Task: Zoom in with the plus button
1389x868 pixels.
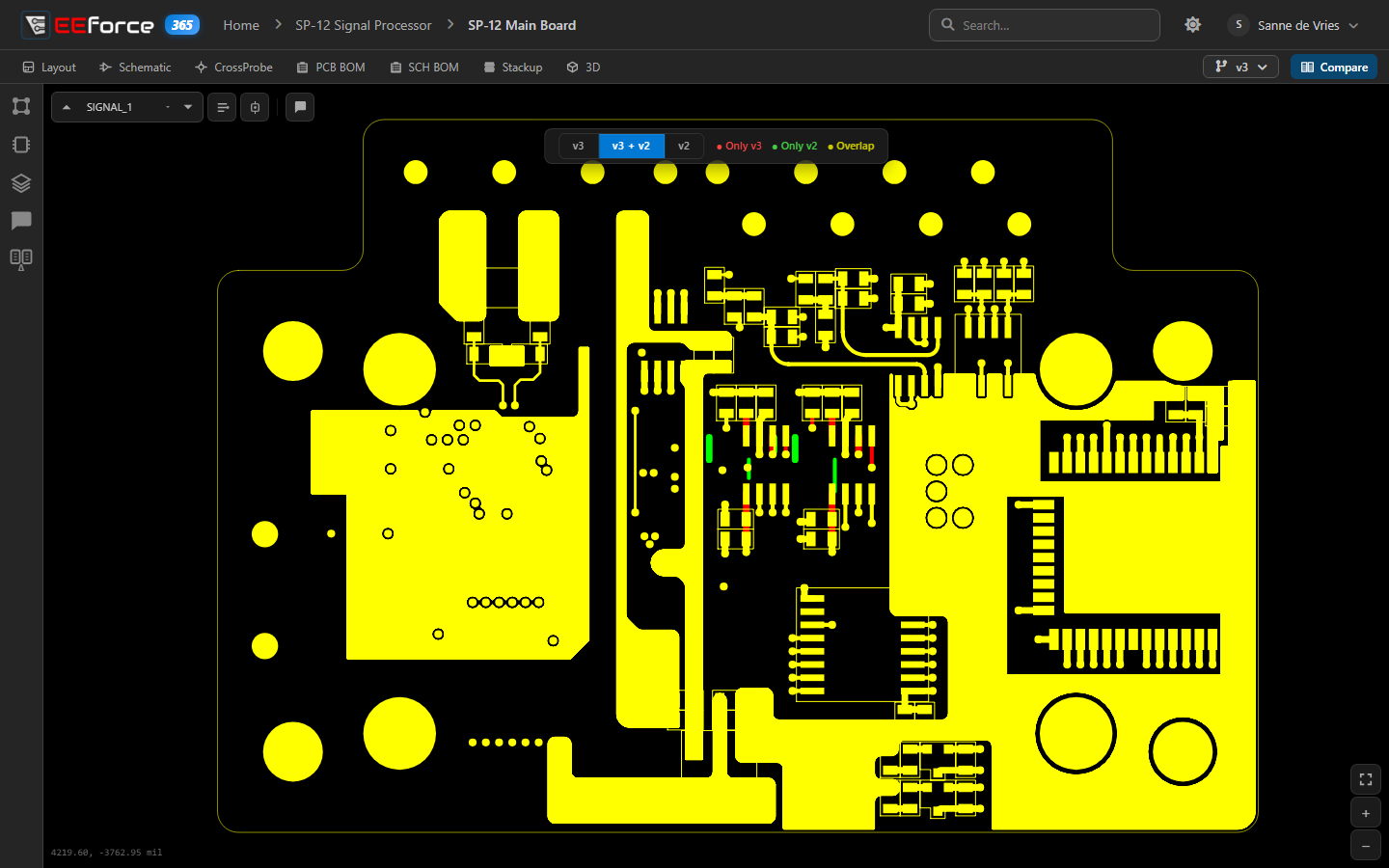Action: (x=1366, y=813)
